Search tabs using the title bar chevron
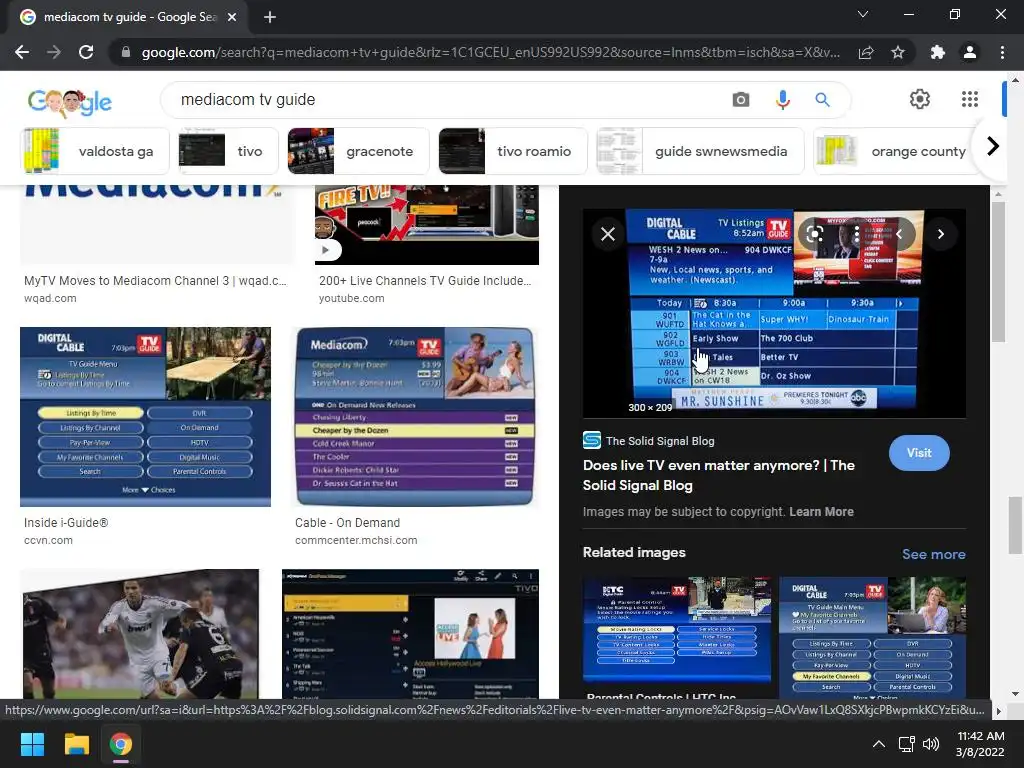 click(x=863, y=14)
